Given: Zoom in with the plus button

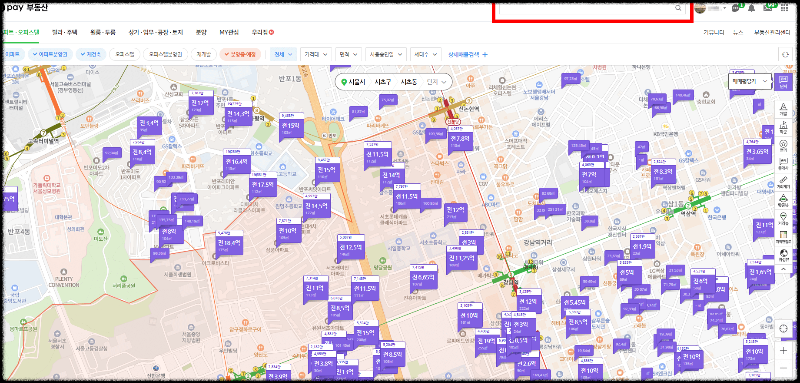Looking at the screenshot, I should (784, 350).
